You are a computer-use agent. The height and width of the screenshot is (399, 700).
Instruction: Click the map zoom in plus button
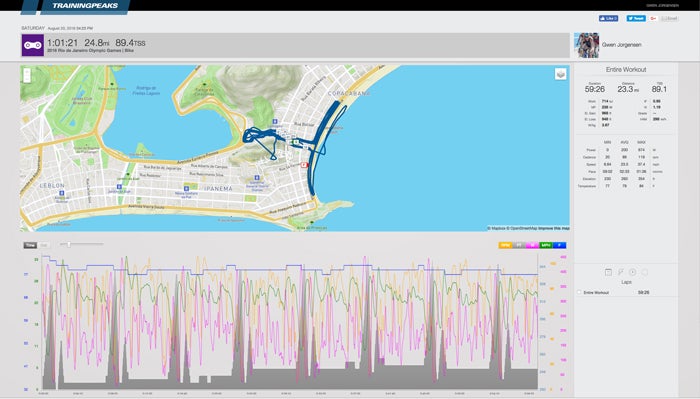tap(27, 71)
